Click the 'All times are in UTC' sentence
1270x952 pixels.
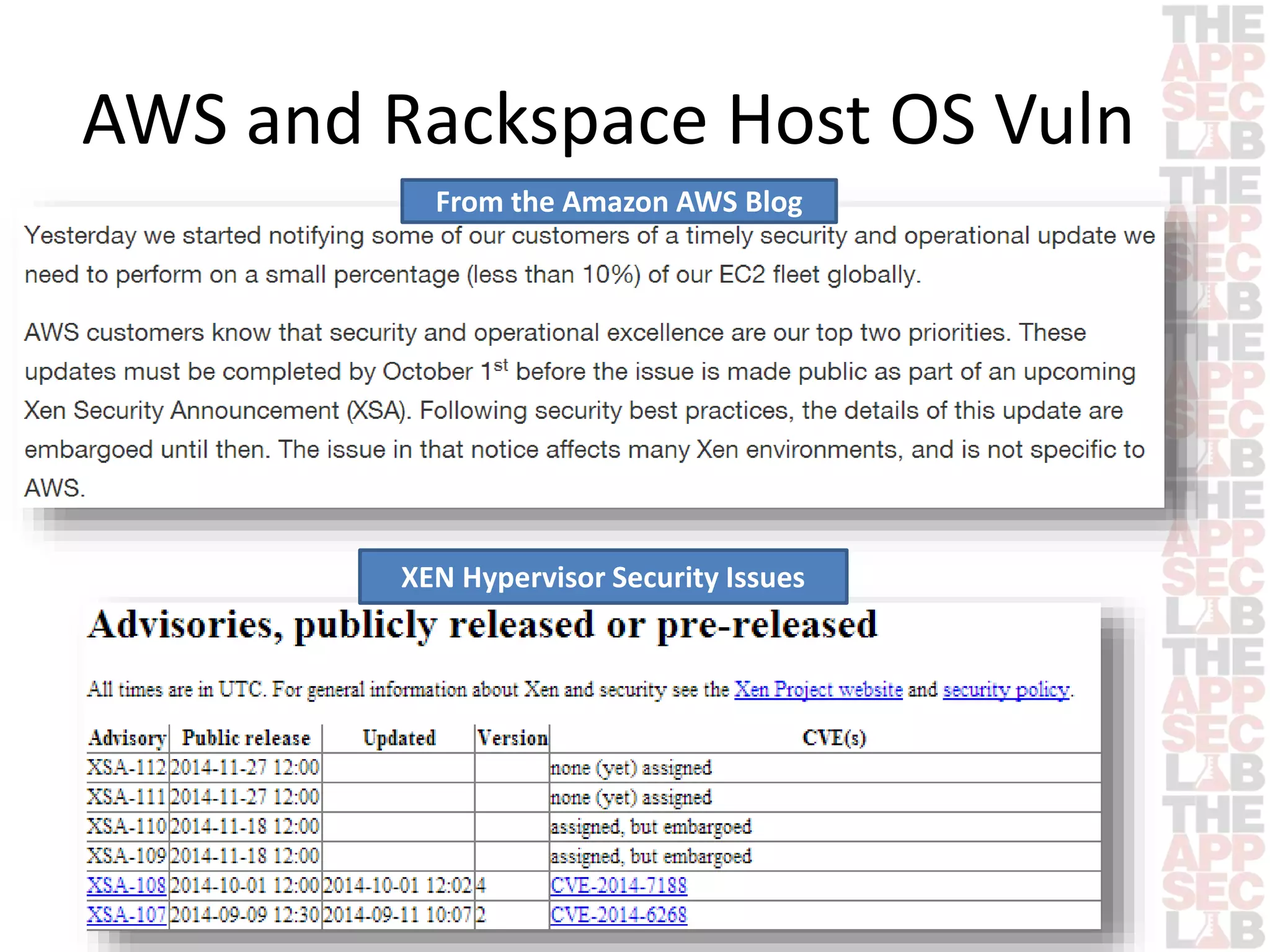176,690
